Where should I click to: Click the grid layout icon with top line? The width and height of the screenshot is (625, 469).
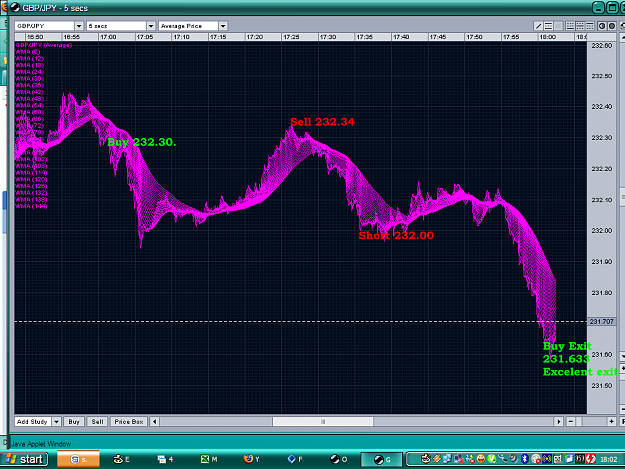(x=590, y=26)
